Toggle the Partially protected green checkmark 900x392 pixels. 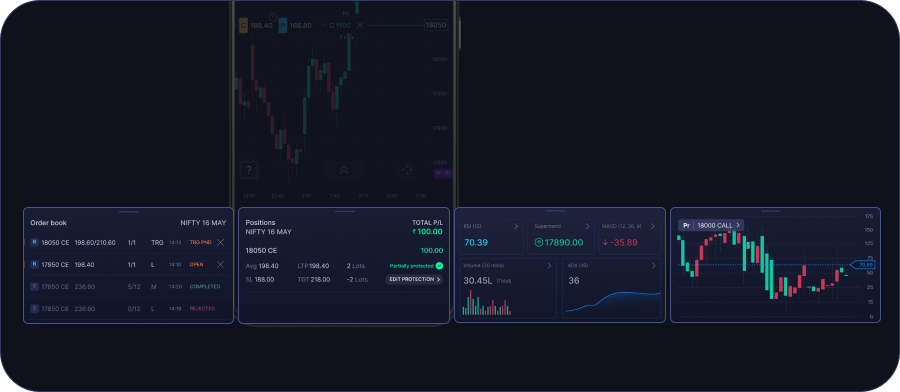coord(439,266)
